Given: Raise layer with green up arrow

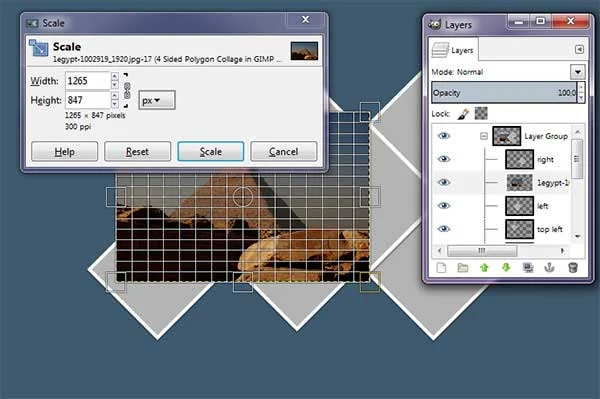Looking at the screenshot, I should [484, 267].
